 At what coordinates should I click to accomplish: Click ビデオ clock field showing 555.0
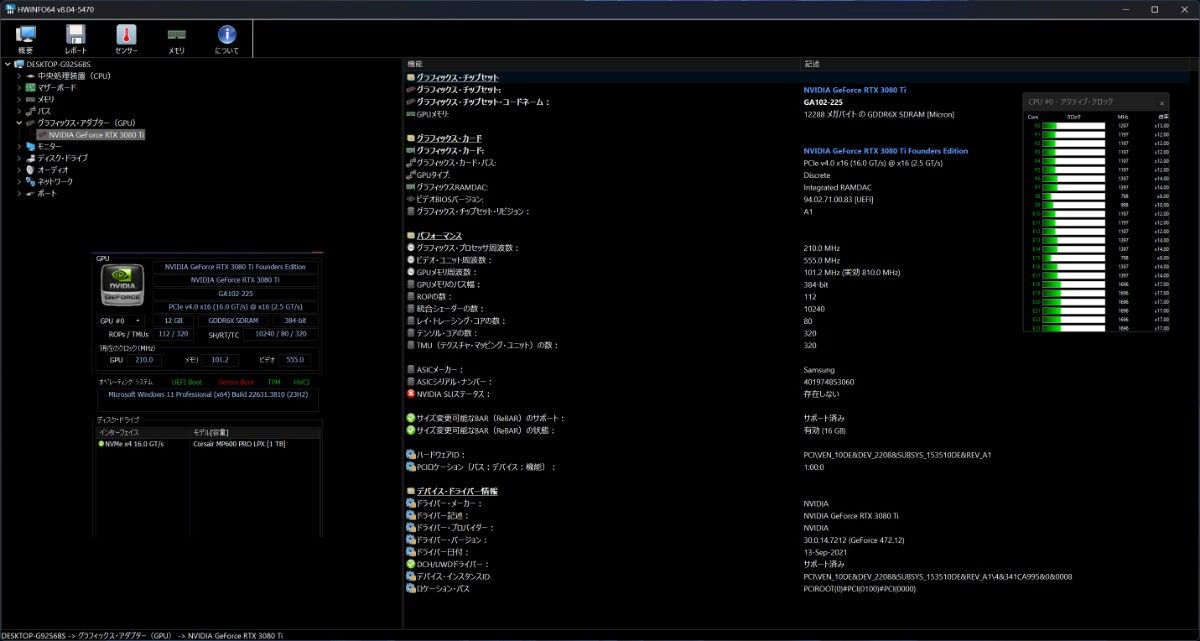pyautogui.click(x=294, y=359)
